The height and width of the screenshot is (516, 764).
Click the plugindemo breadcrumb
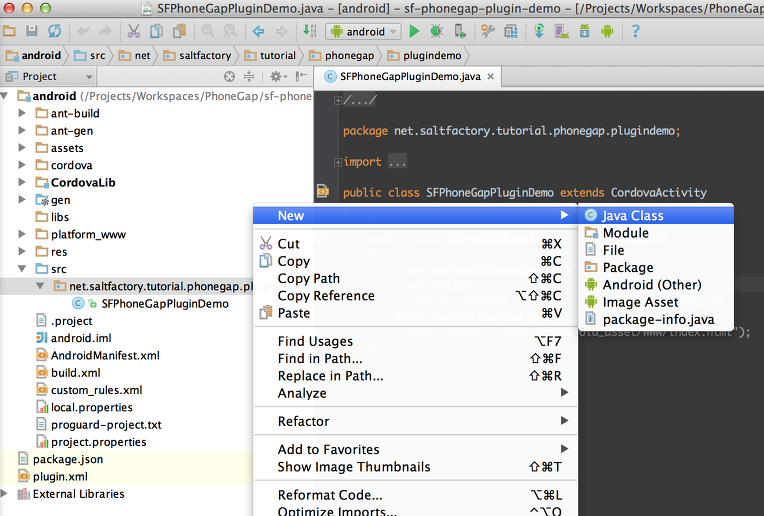pyautogui.click(x=424, y=56)
